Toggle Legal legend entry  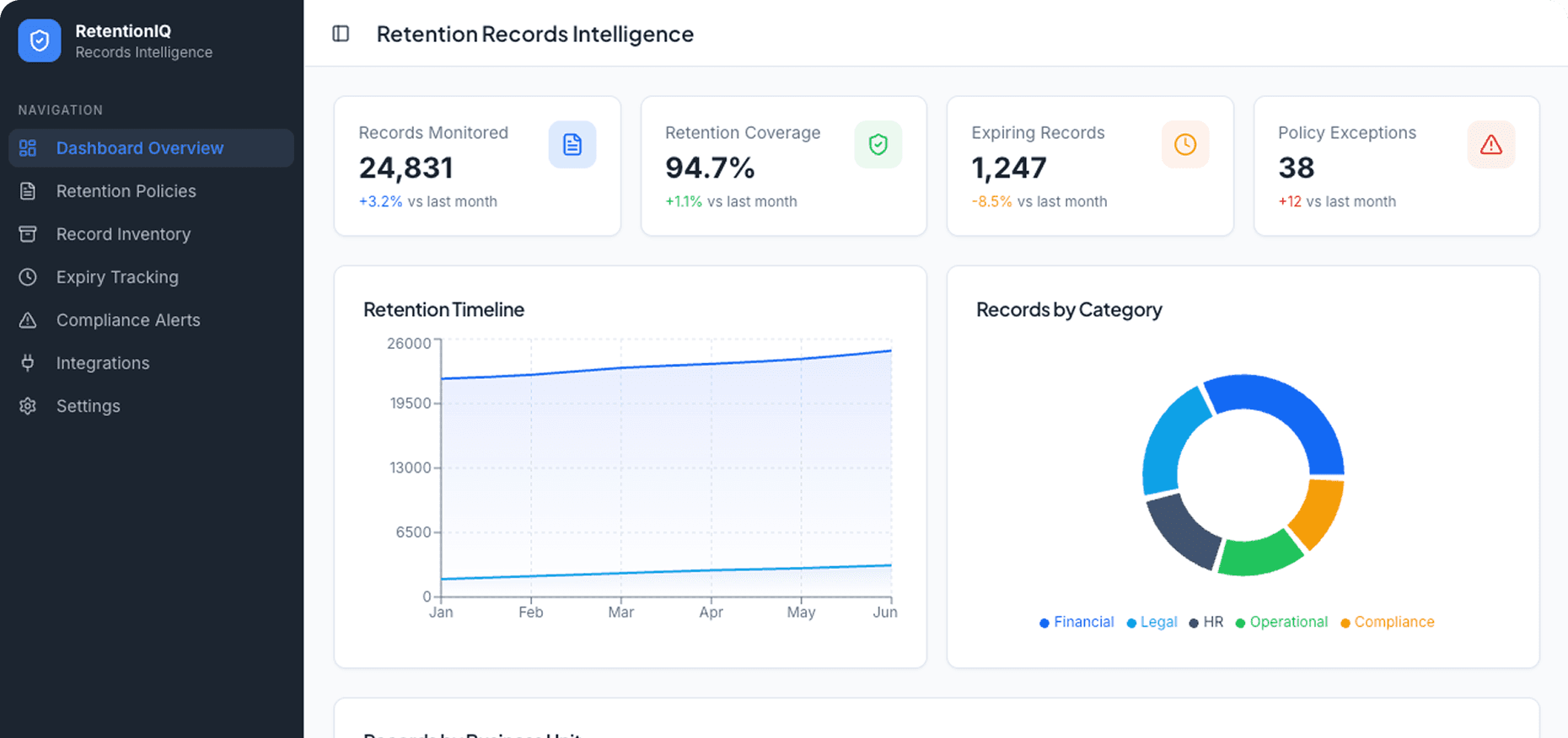coord(1152,622)
